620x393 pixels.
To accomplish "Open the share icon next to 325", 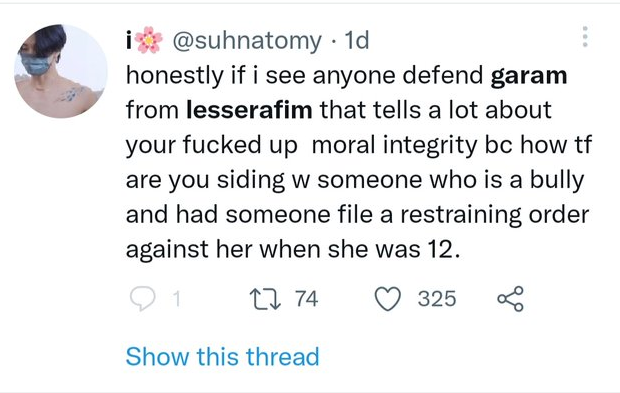I will 510,299.
